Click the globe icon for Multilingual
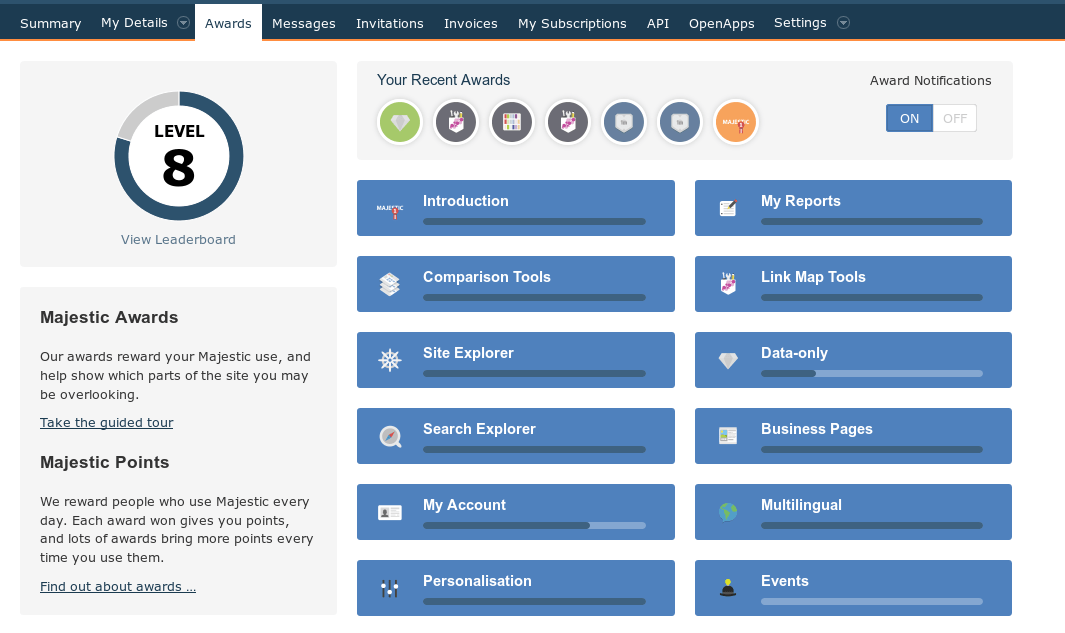Viewport: 1065px width, 633px height. click(x=728, y=511)
